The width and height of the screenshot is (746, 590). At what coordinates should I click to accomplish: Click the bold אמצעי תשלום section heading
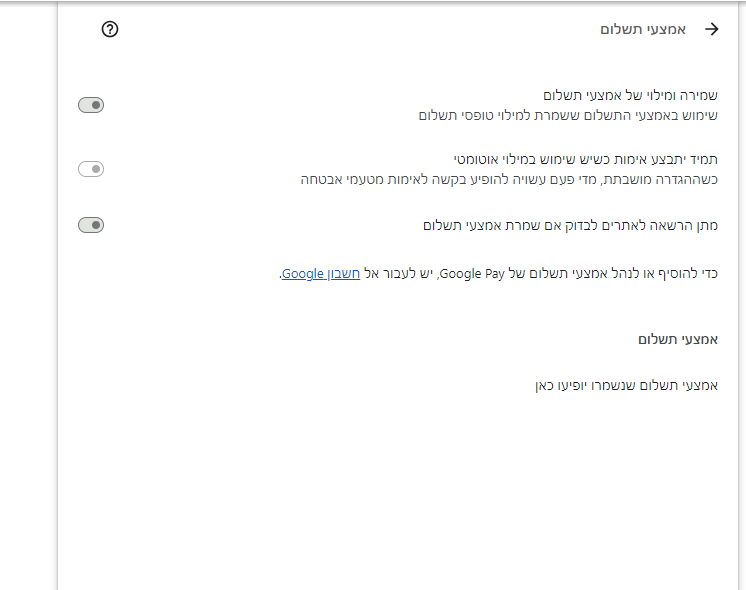click(678, 339)
